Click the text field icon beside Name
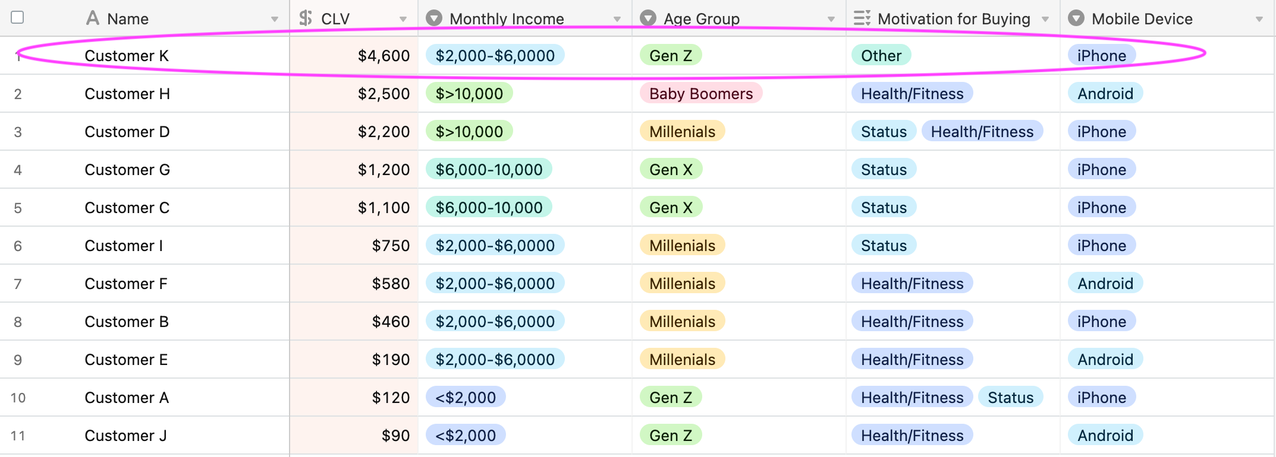 tap(93, 19)
